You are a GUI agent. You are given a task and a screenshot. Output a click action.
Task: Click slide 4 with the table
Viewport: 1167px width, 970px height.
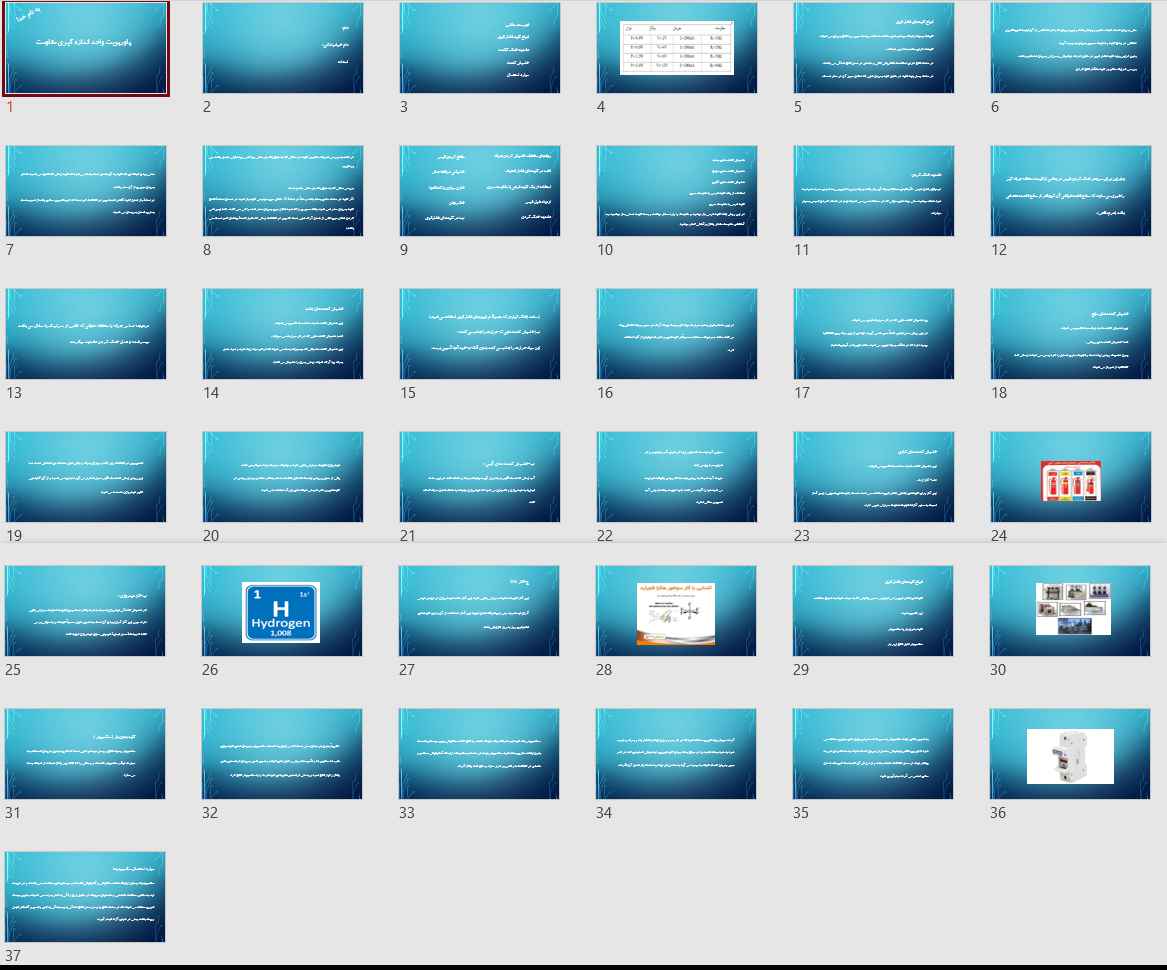coord(676,48)
